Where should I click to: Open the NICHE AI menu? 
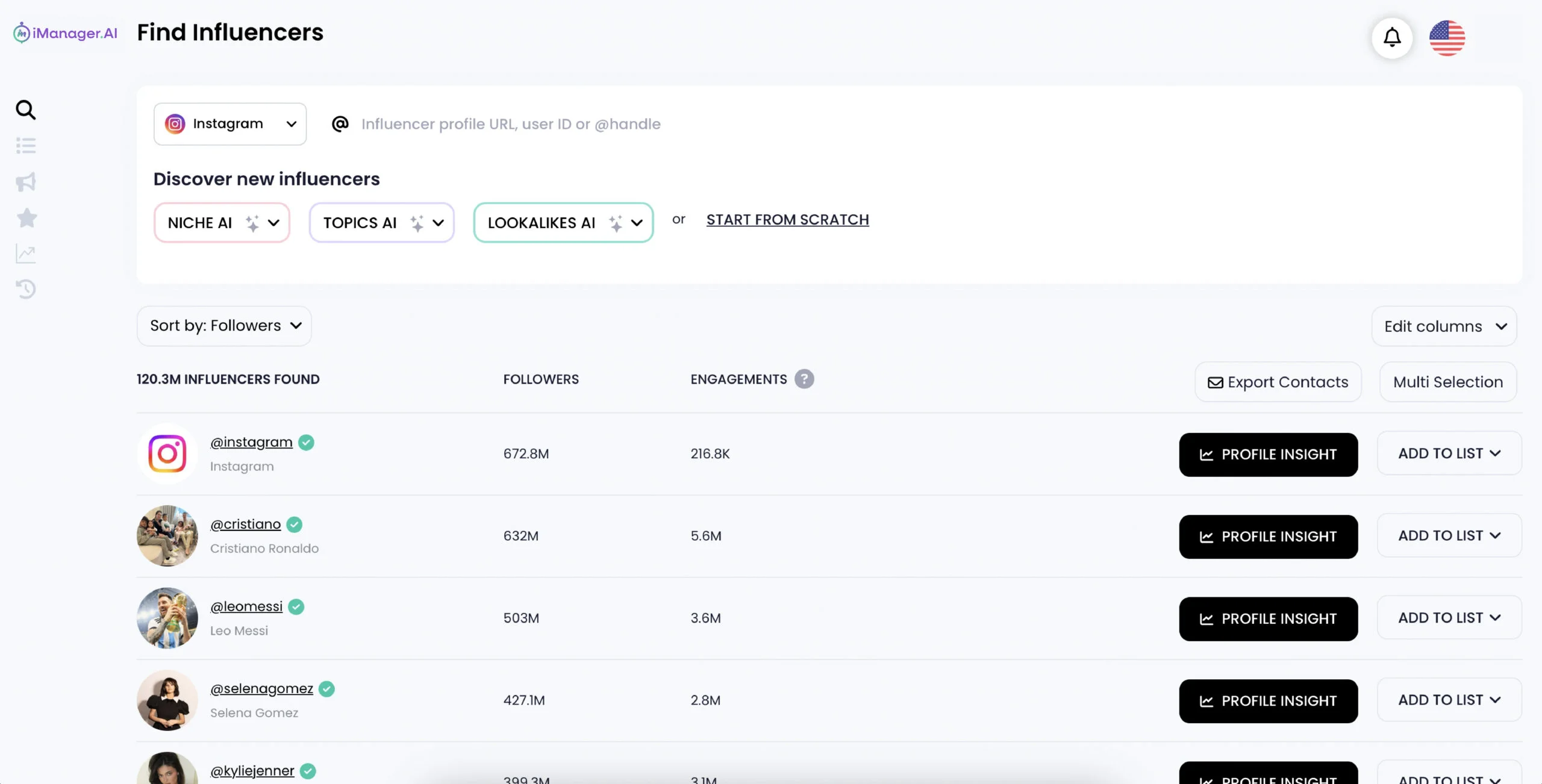click(x=222, y=223)
